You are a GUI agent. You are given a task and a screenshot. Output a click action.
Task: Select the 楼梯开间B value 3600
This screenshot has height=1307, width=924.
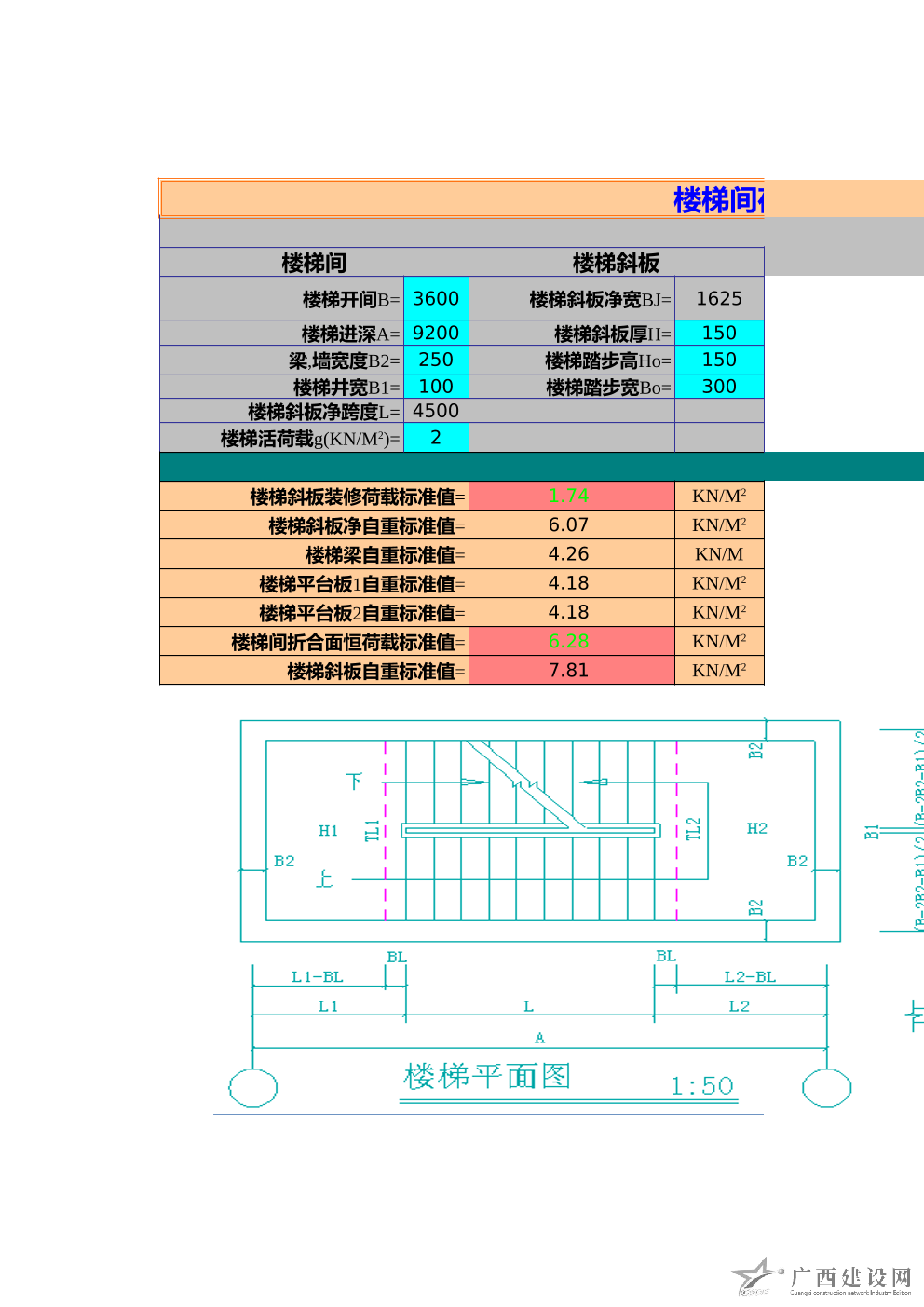click(x=436, y=298)
